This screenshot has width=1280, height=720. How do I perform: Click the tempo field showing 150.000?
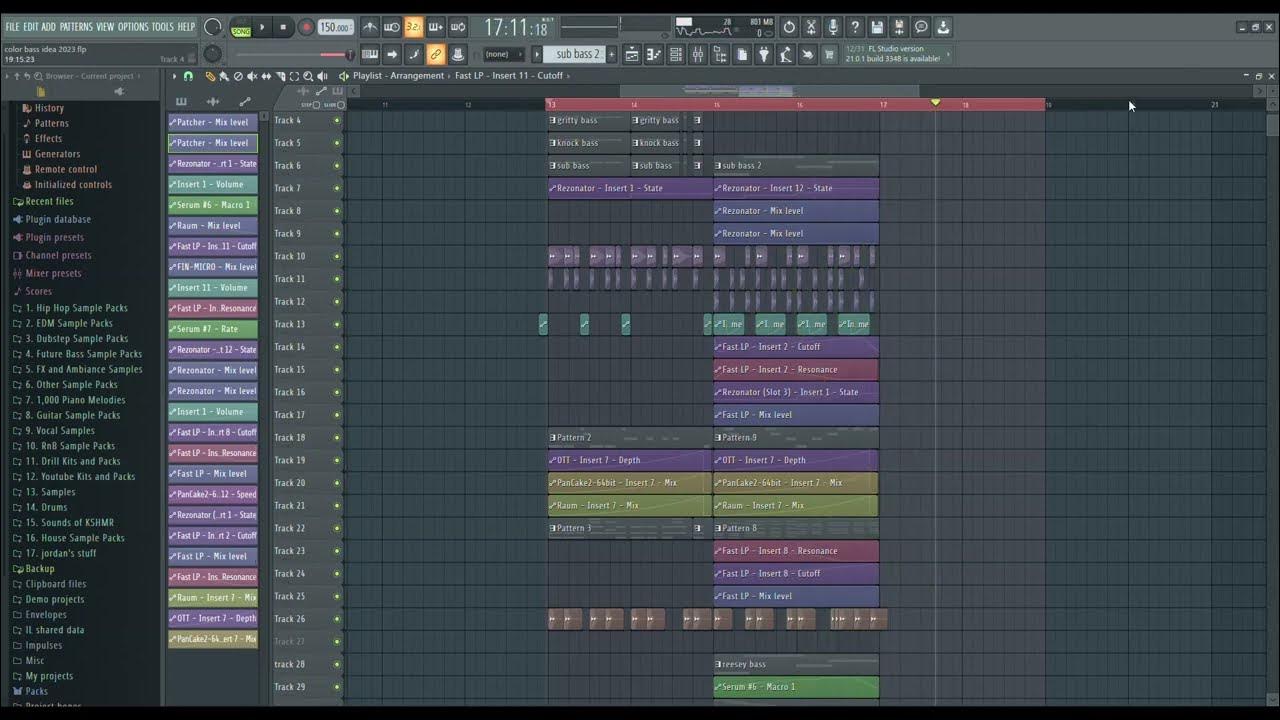point(335,28)
